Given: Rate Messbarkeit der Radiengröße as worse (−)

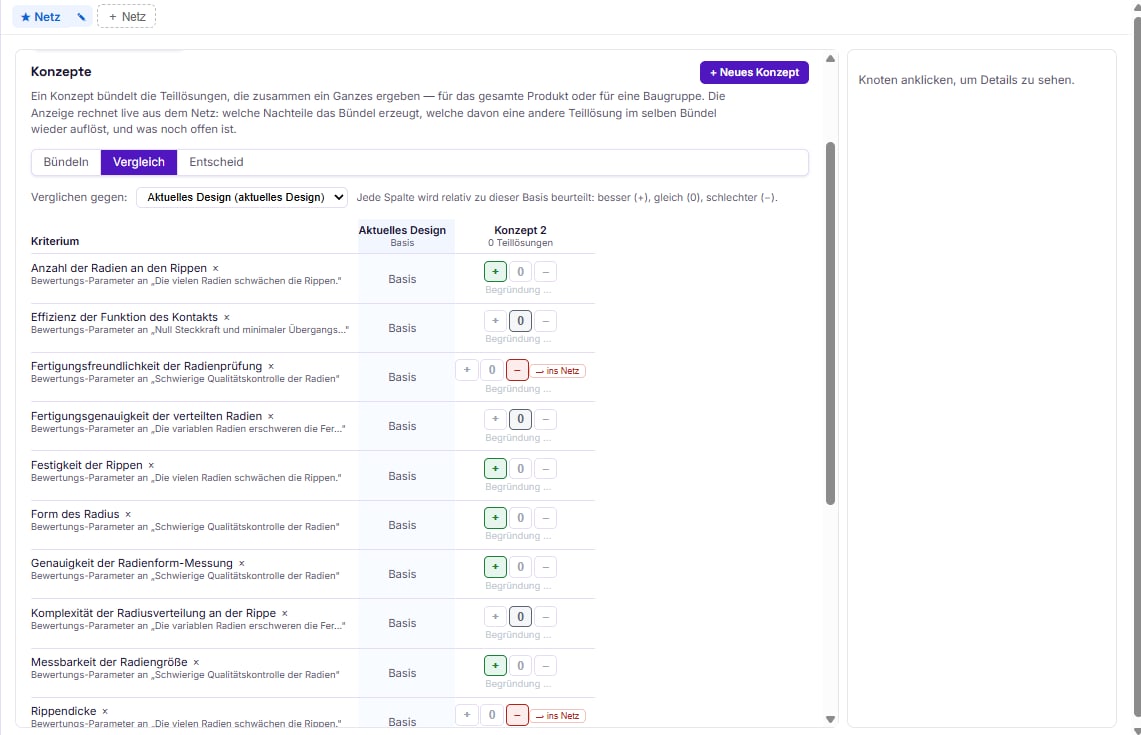Looking at the screenshot, I should point(546,666).
